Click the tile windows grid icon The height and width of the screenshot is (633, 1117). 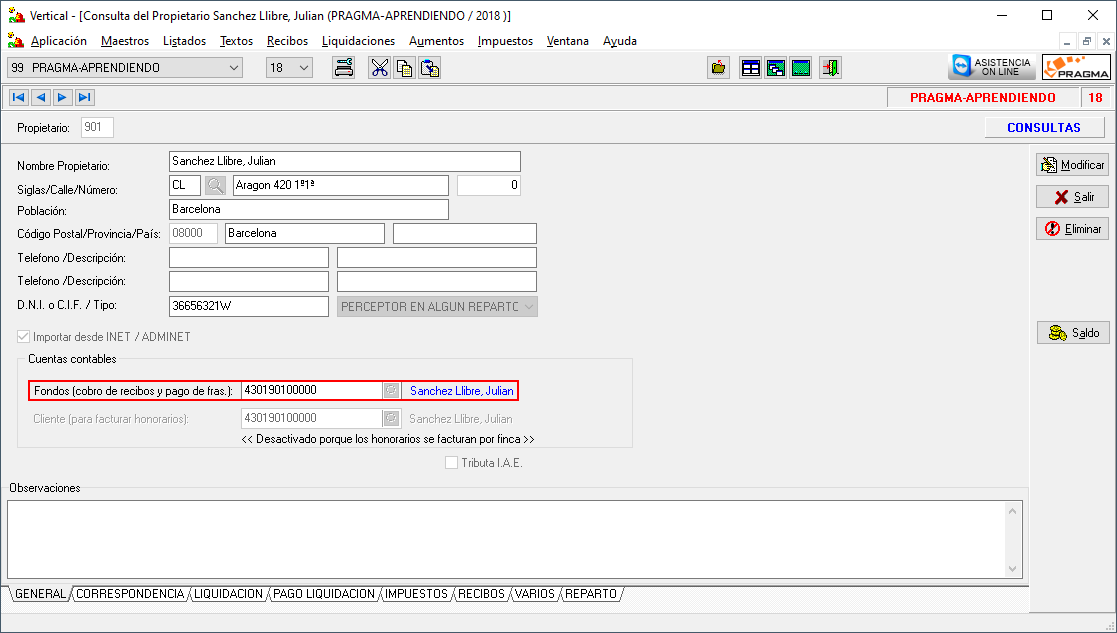[x=750, y=68]
